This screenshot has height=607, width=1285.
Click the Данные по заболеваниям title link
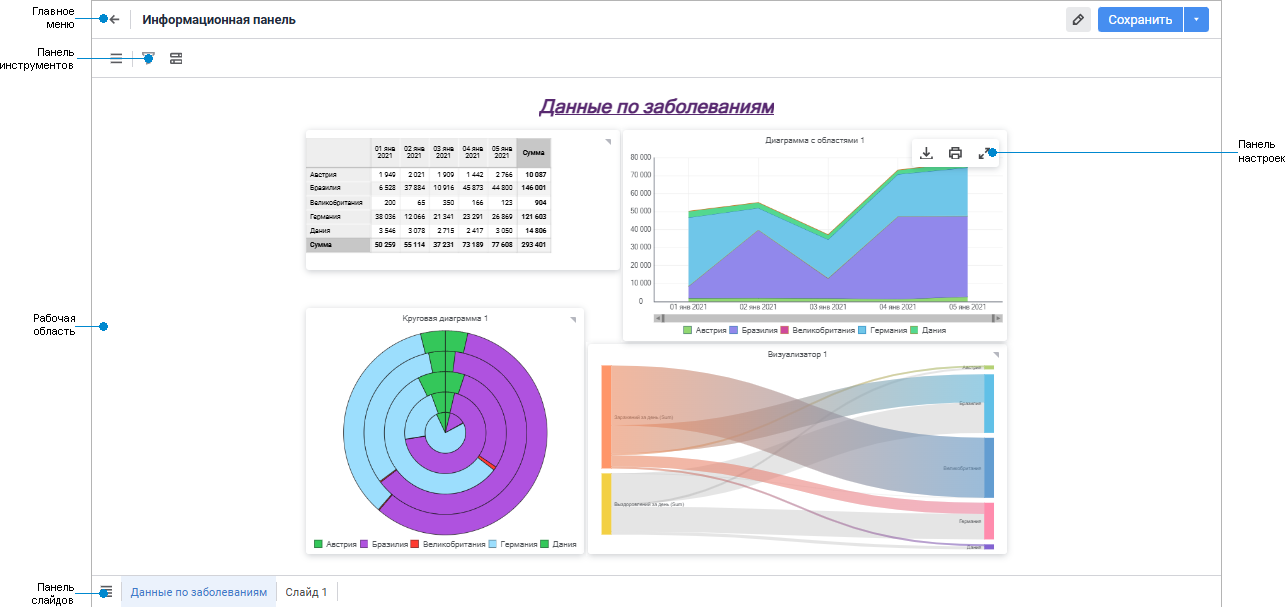tap(657, 106)
